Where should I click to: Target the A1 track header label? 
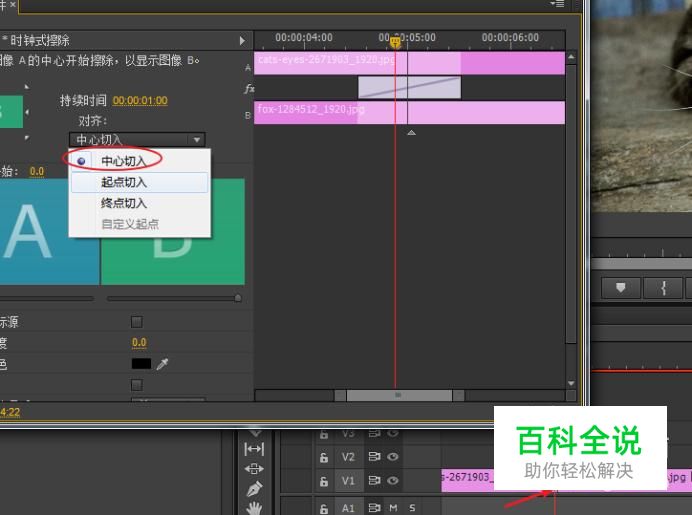(x=348, y=508)
